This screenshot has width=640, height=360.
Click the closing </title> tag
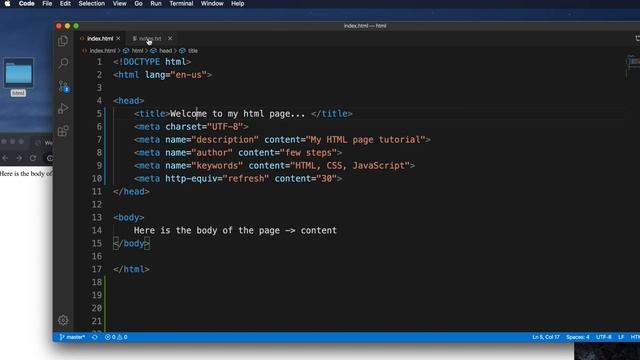pyautogui.click(x=331, y=113)
